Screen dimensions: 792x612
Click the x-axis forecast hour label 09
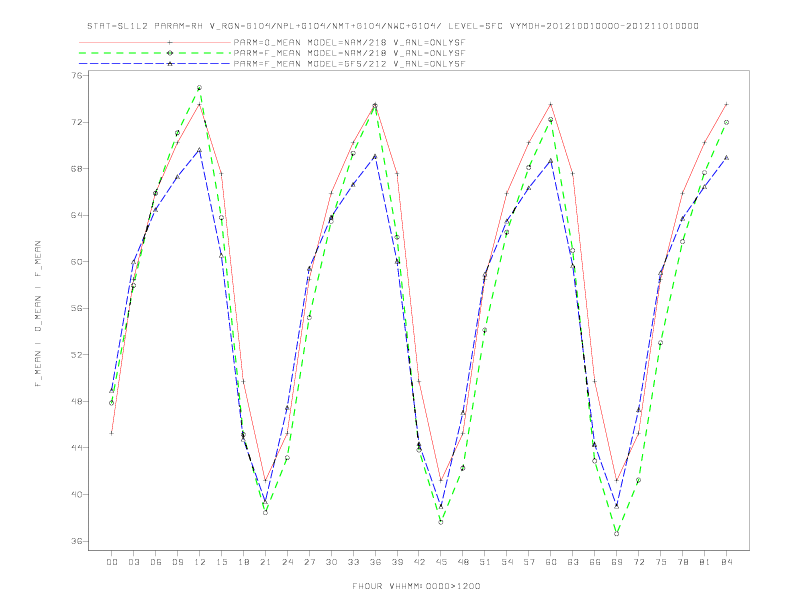coord(177,562)
